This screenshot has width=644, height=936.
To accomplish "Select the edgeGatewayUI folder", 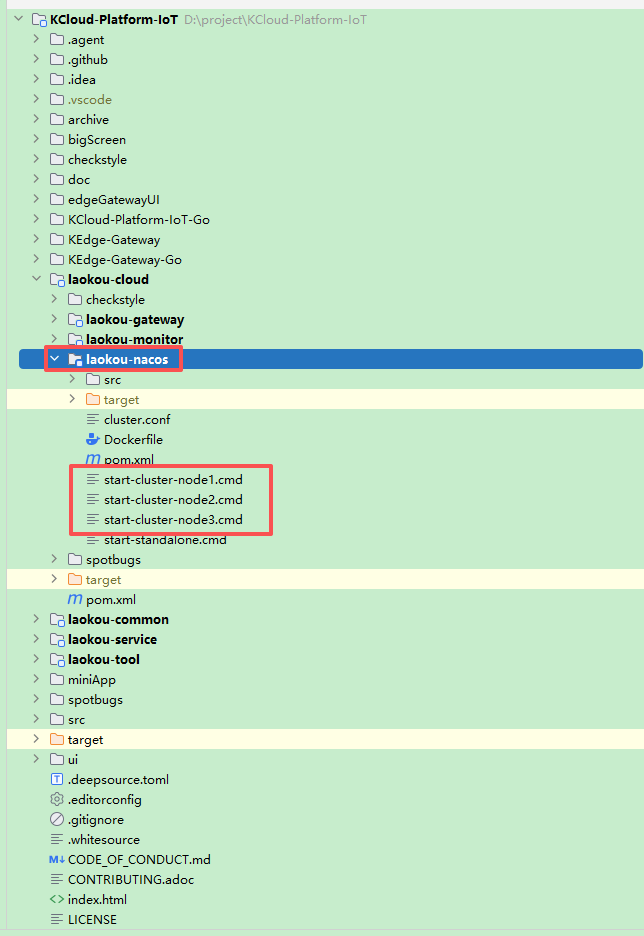I will (x=113, y=199).
